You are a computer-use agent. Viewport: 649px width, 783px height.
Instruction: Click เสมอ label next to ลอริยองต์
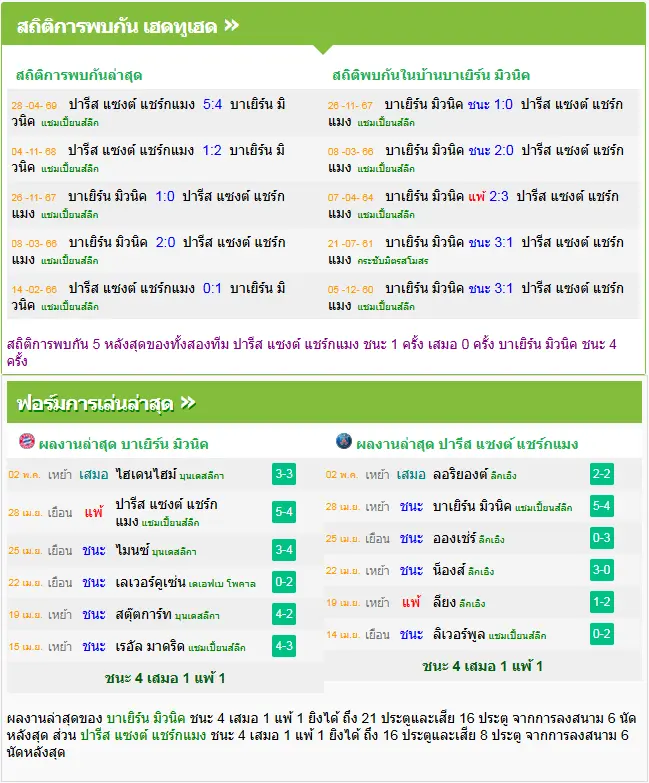pos(411,474)
